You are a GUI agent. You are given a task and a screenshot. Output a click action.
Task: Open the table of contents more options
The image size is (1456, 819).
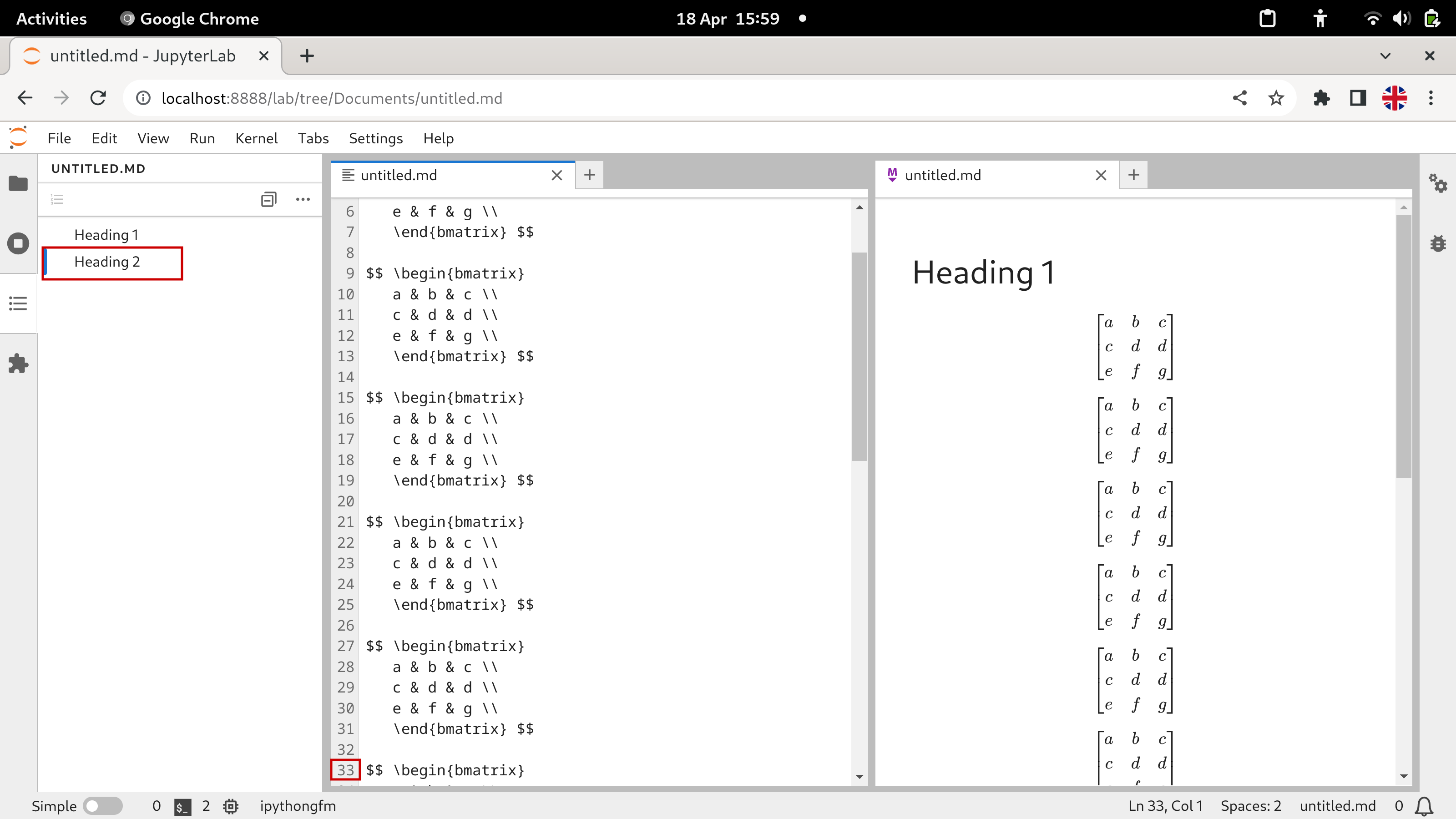pos(303,199)
